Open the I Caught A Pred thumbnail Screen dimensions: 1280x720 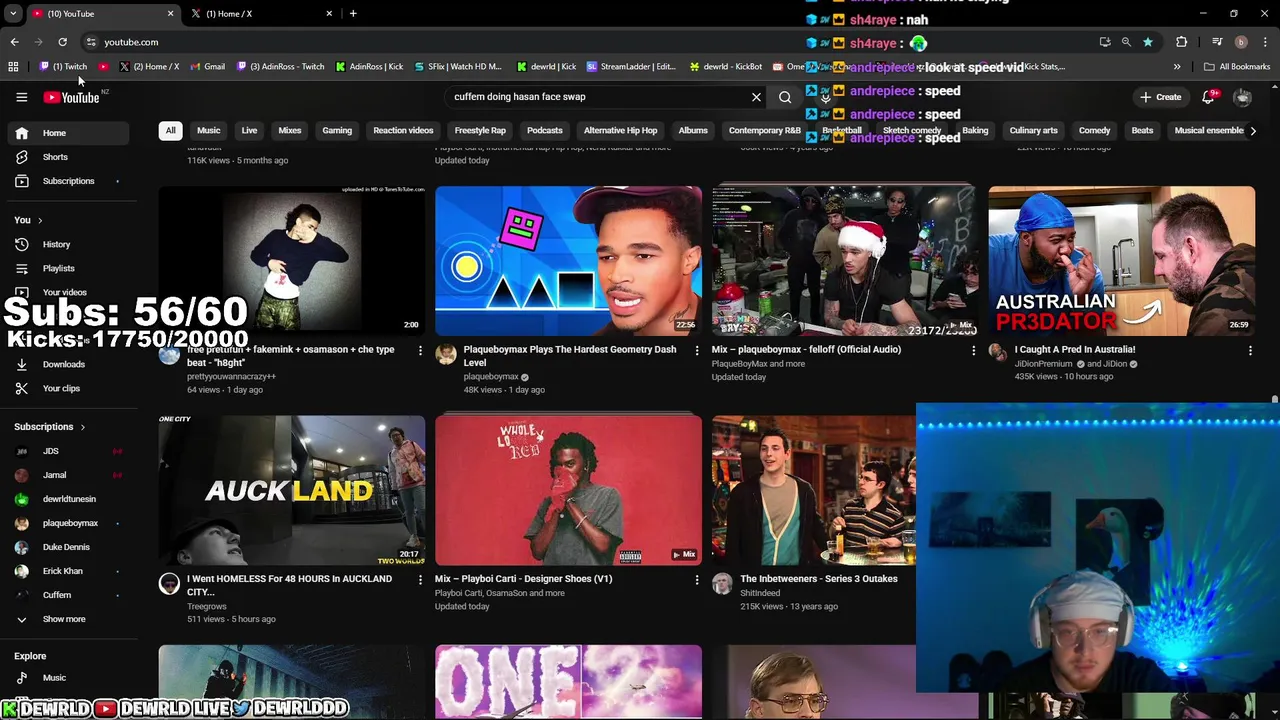coord(1122,261)
